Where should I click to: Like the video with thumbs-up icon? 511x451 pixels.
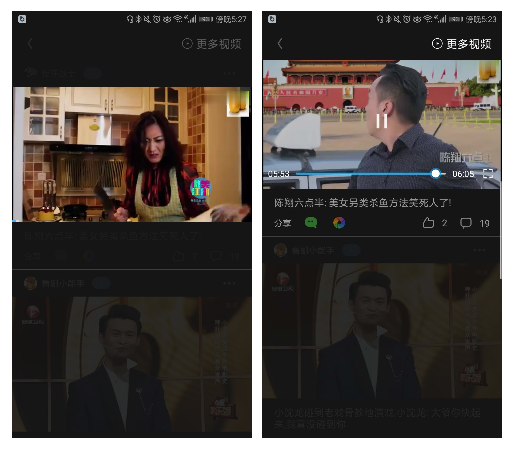[428, 223]
